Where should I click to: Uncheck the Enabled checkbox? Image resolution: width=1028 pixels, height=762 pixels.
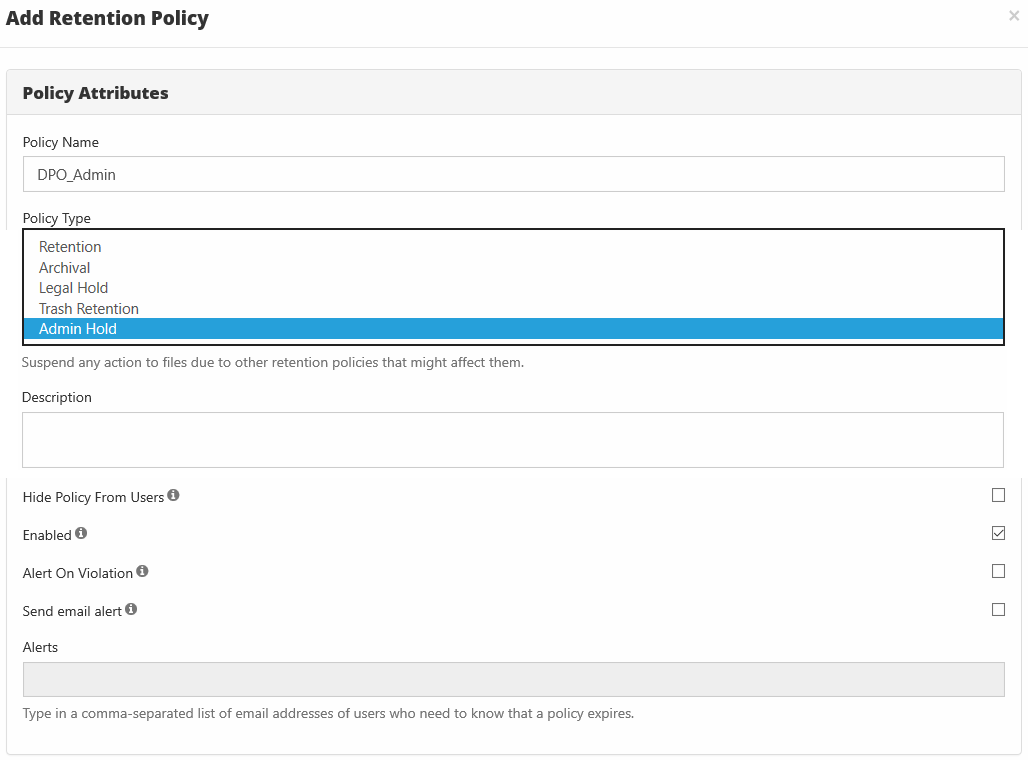pyautogui.click(x=998, y=533)
